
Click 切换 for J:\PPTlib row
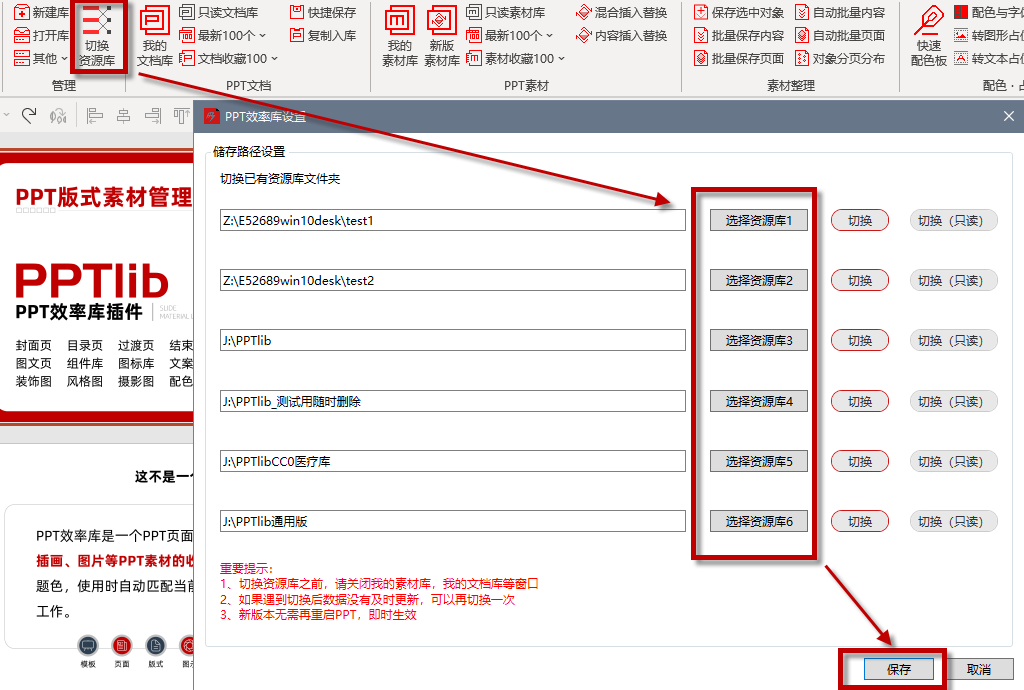point(859,341)
